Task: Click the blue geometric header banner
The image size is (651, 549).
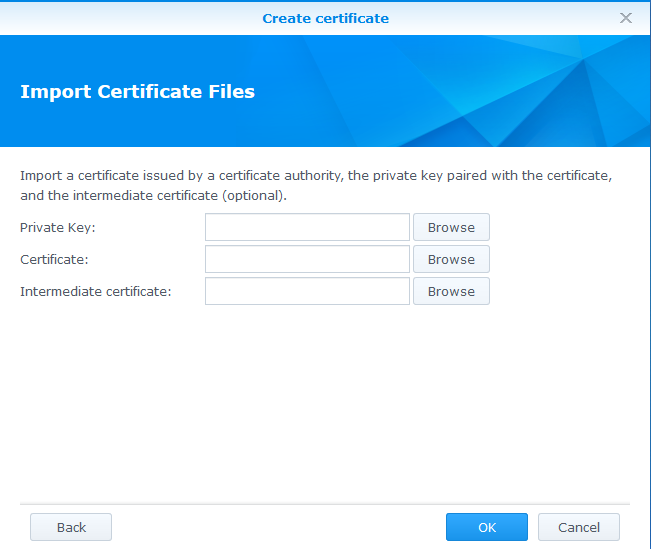Action: tap(480, 92)
